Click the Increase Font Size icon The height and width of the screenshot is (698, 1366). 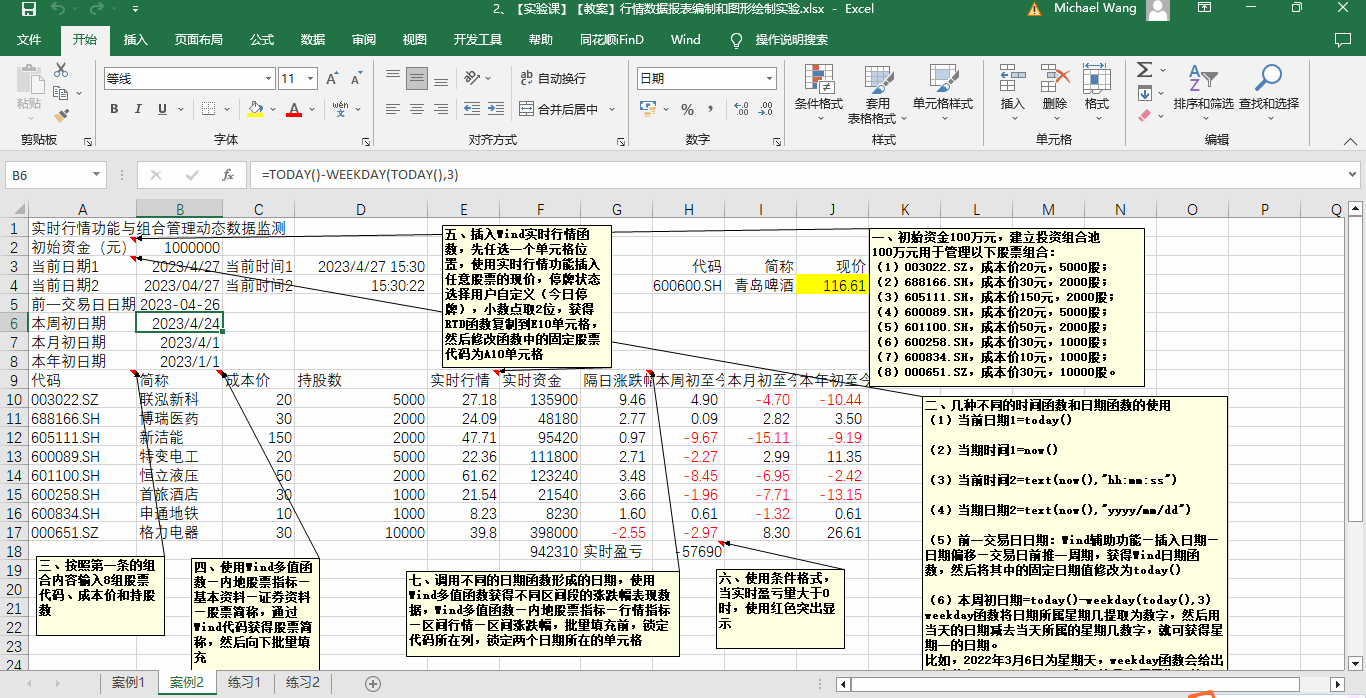click(331, 79)
